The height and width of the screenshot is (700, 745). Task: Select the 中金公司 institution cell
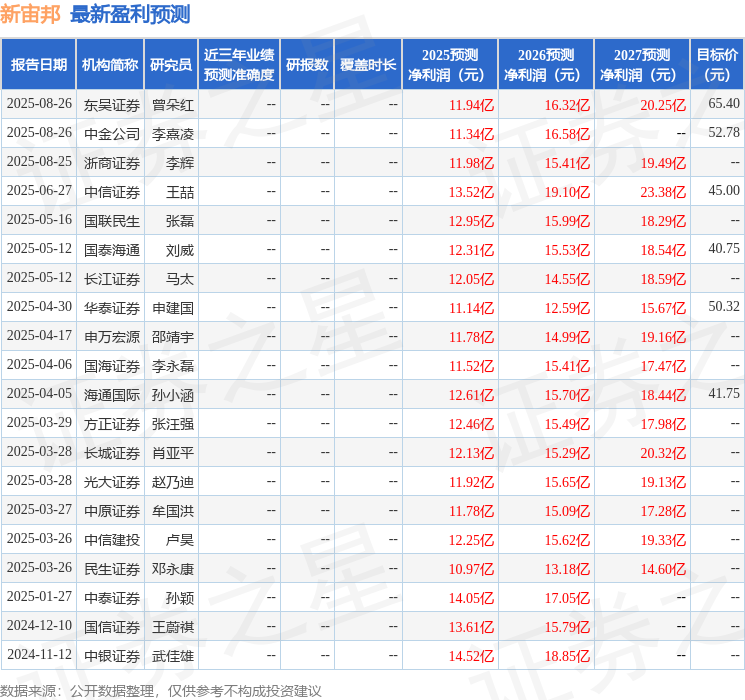[x=112, y=134]
